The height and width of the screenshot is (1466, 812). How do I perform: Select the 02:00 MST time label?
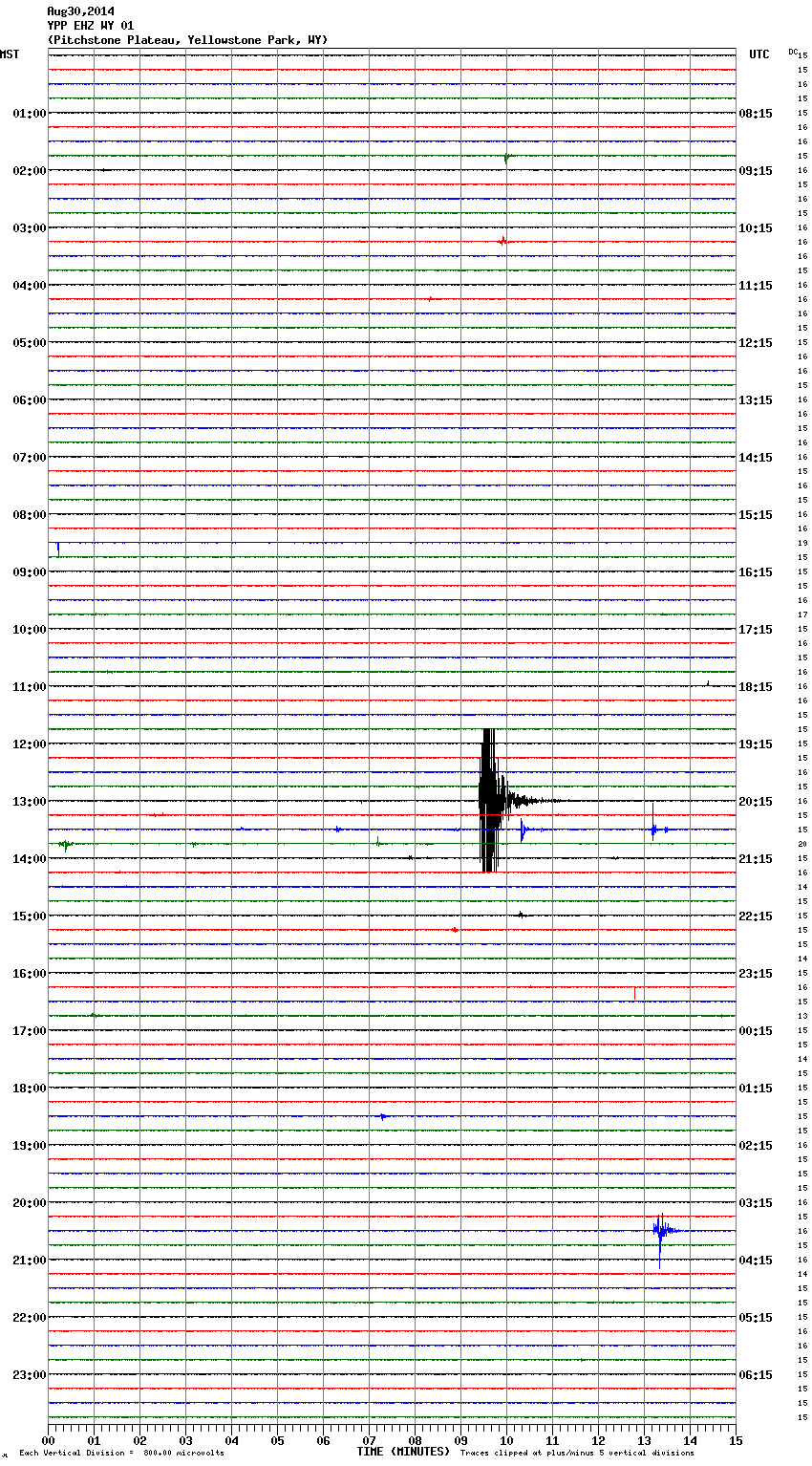click(x=29, y=171)
